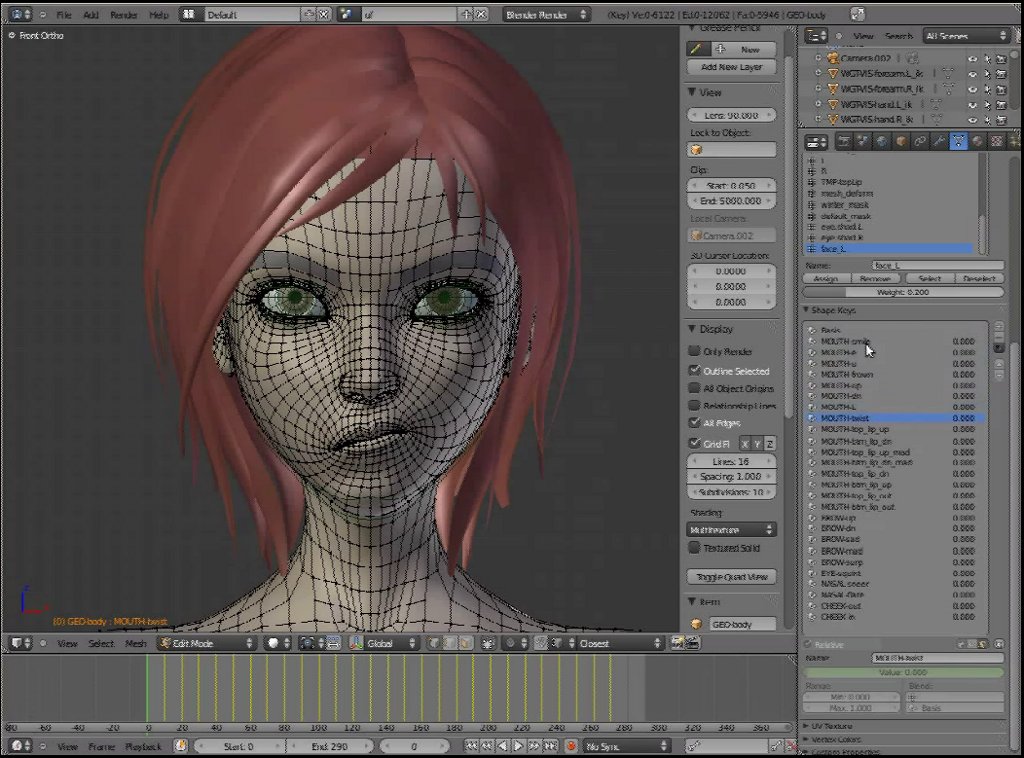Click the auto-keyframe record button
Screen dimensions: 1024x758
tap(571, 746)
